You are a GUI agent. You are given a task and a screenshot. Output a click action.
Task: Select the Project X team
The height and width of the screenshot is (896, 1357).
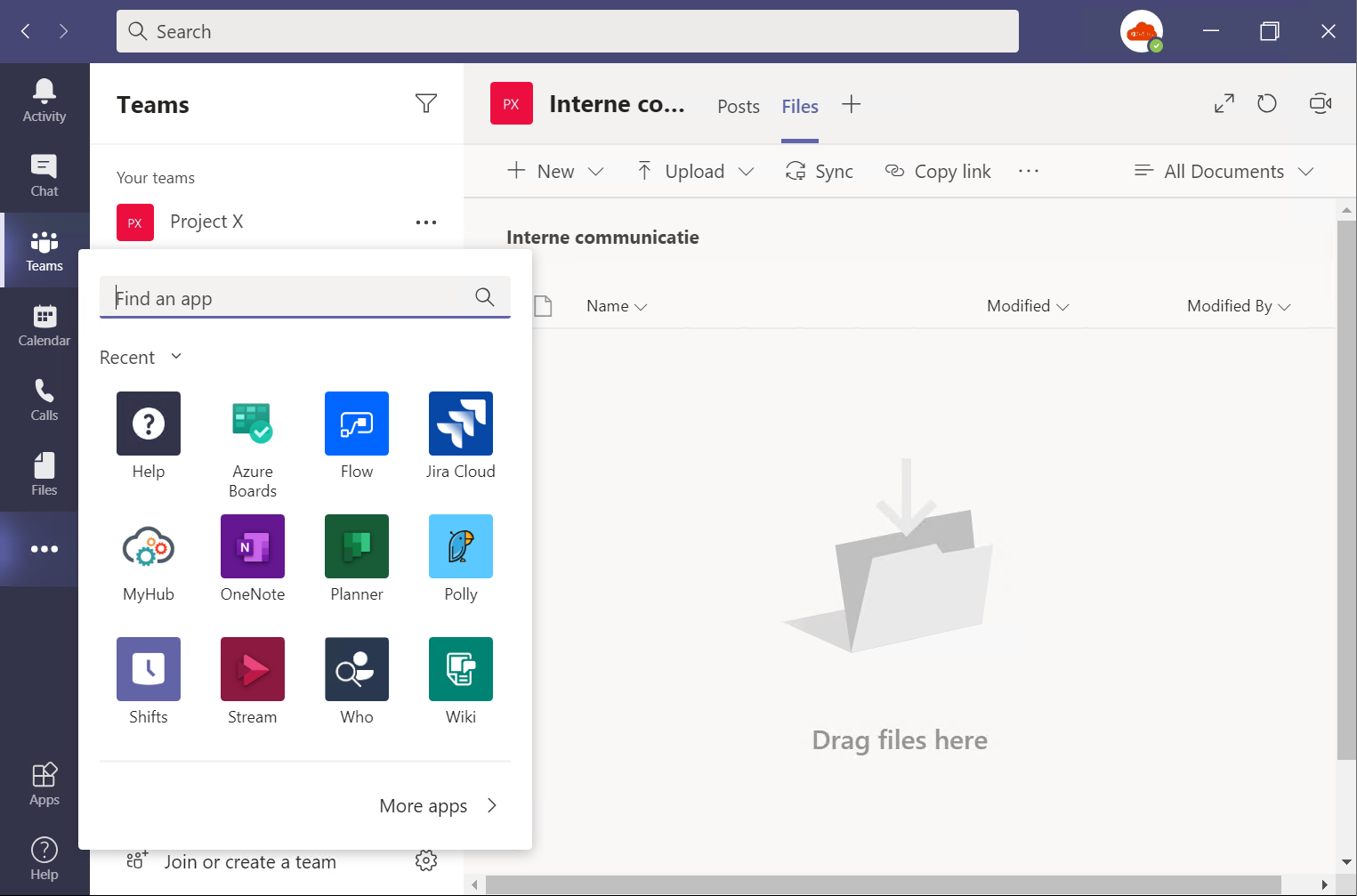tap(206, 222)
